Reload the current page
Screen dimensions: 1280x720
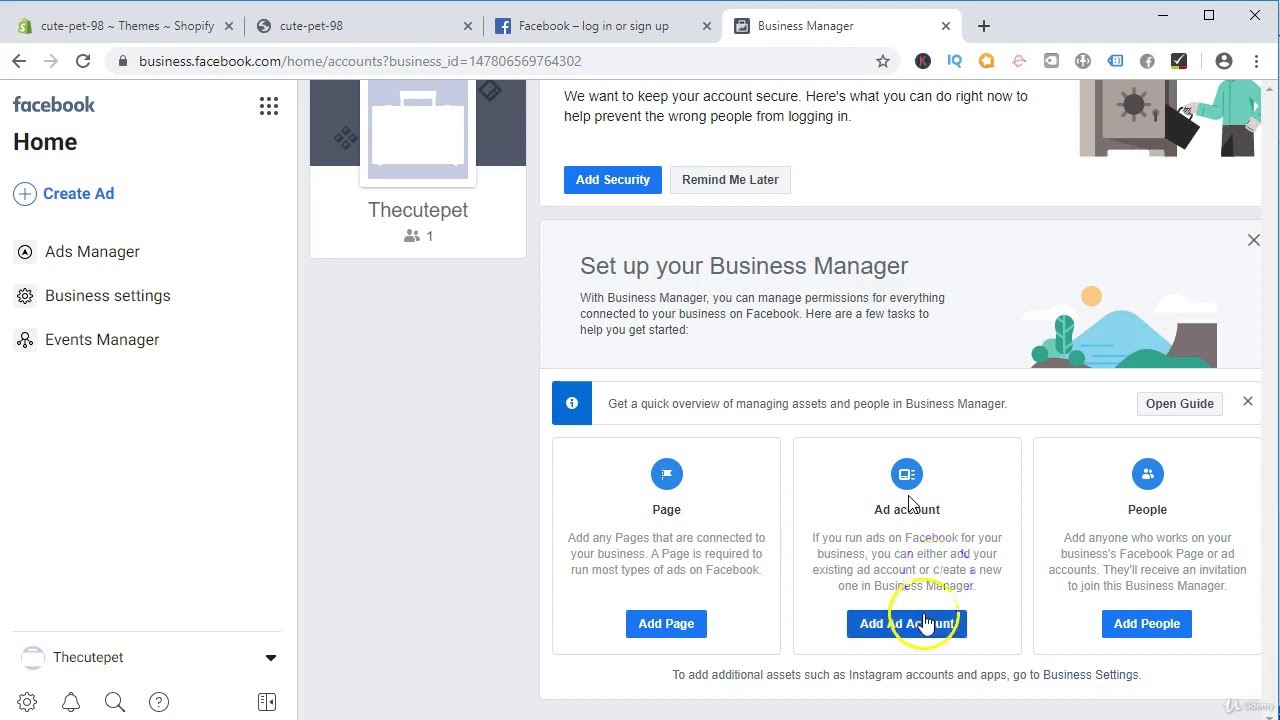coord(83,61)
